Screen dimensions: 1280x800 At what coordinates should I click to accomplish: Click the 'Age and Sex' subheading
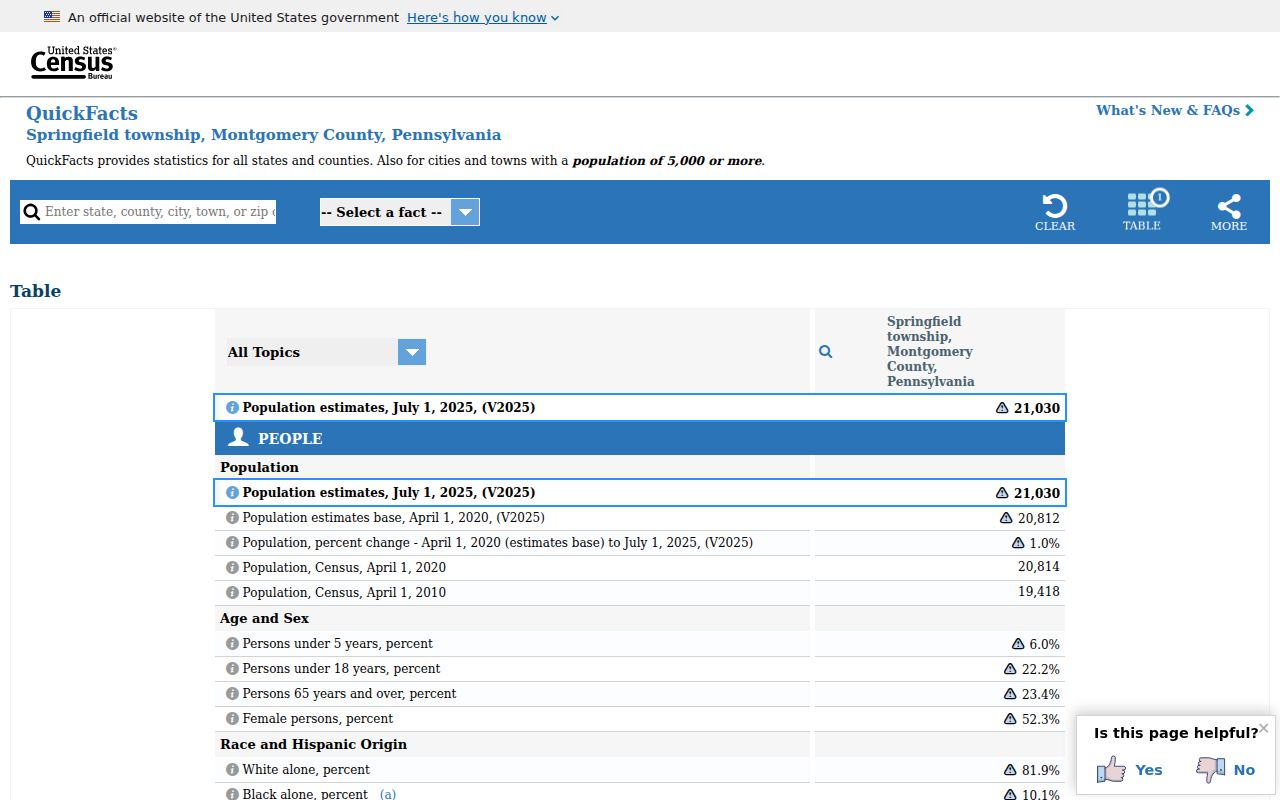coord(264,619)
